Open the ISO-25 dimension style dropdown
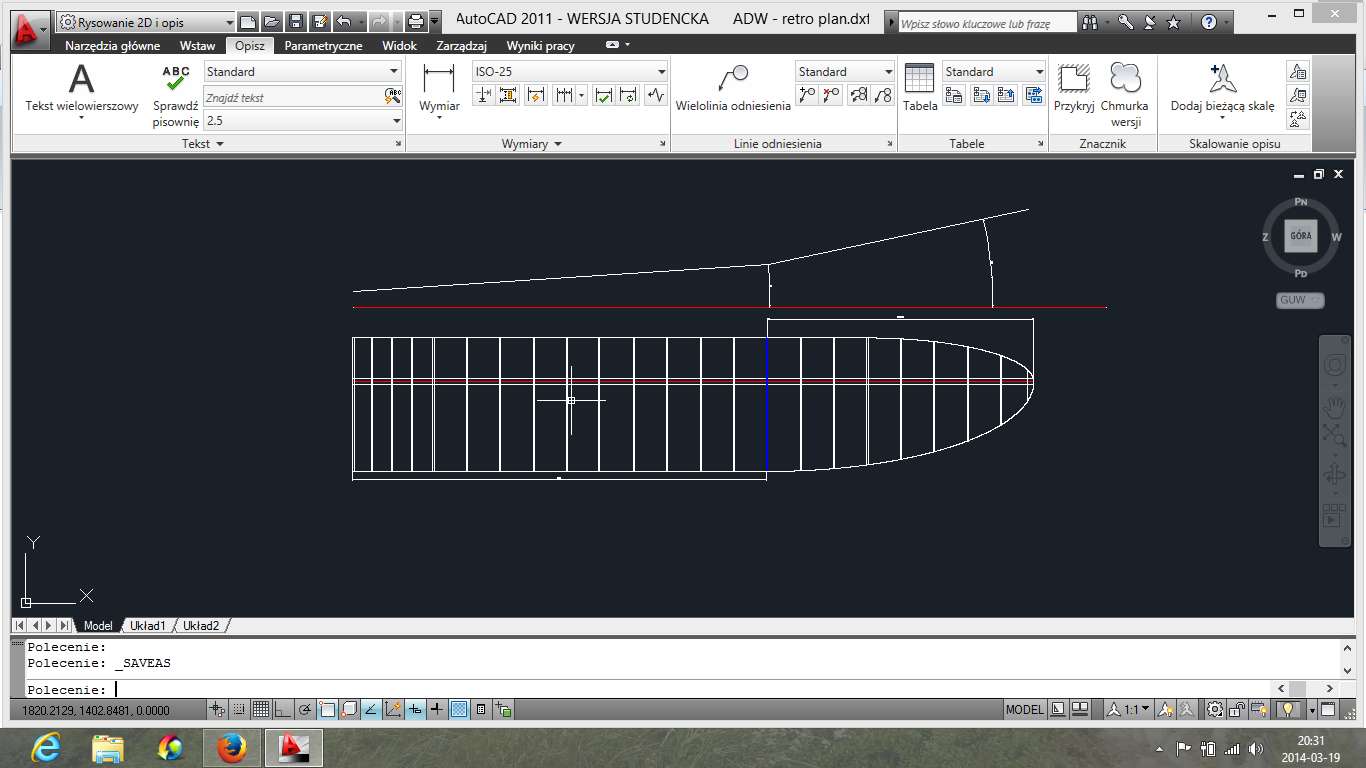The image size is (1366, 768). click(661, 72)
